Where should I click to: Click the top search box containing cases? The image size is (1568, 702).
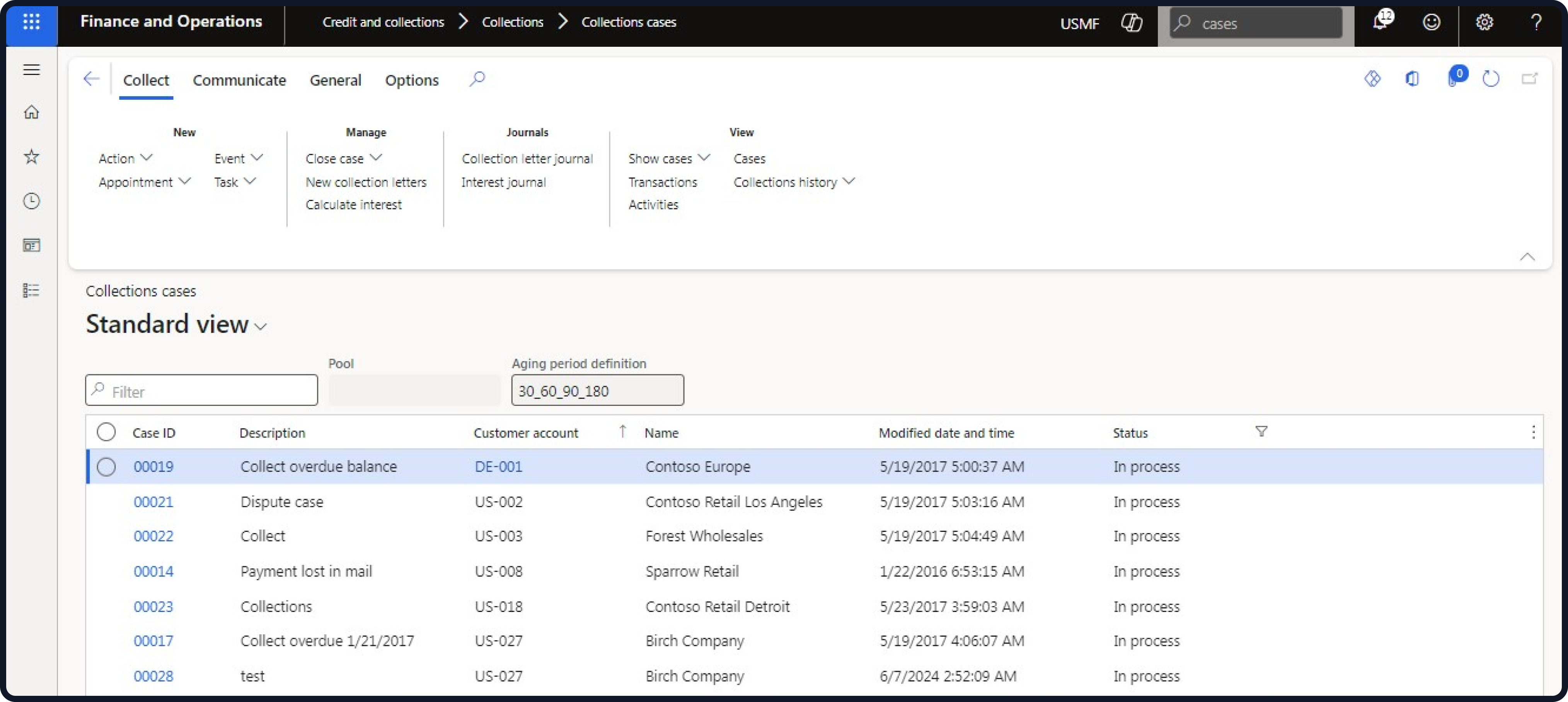(1255, 23)
